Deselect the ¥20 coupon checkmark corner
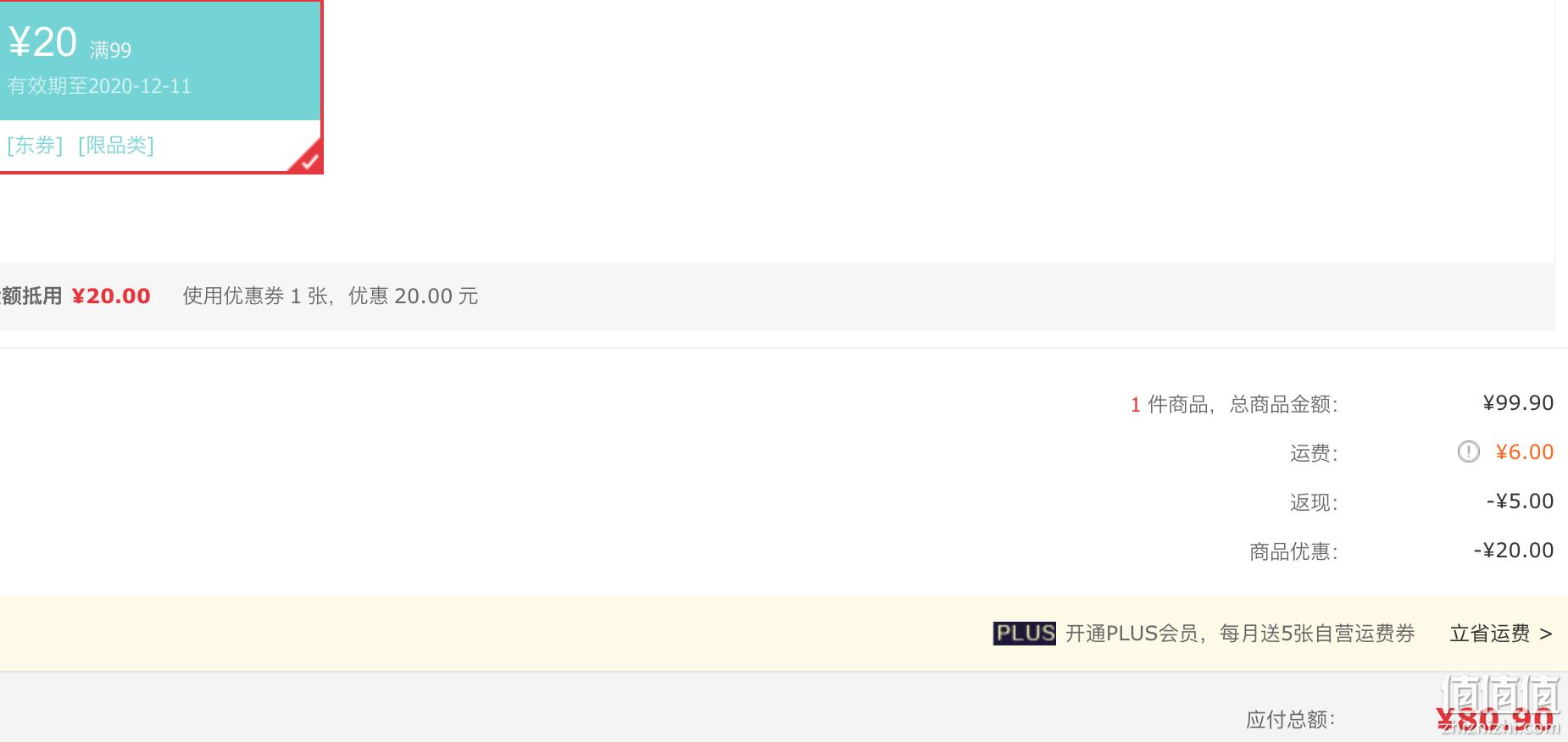The image size is (1568, 742). coord(309,159)
